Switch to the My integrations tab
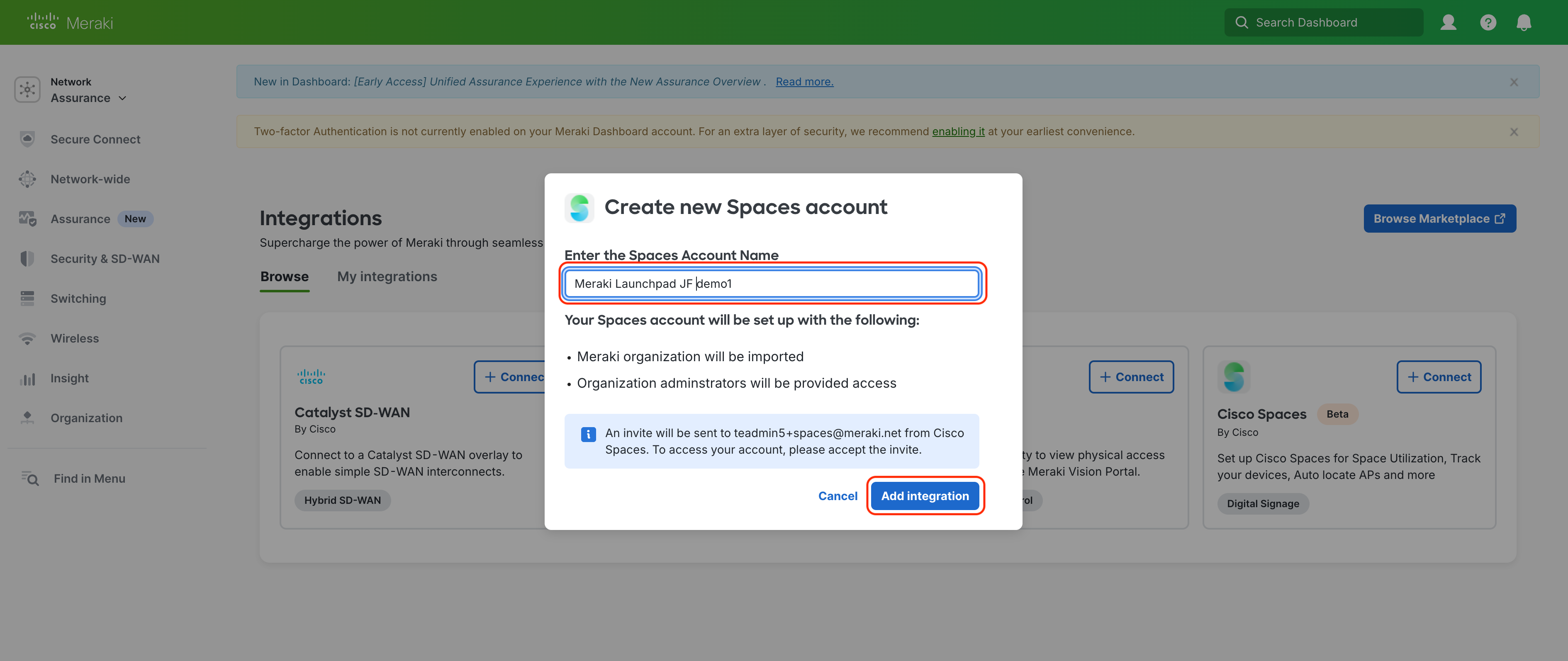Image resolution: width=1568 pixels, height=661 pixels. (x=387, y=276)
